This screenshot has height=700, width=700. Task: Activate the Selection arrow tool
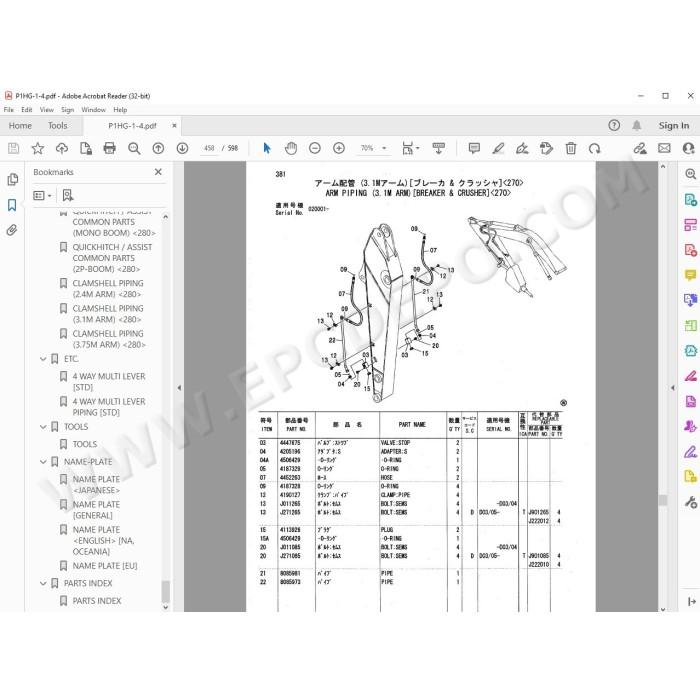(x=267, y=148)
